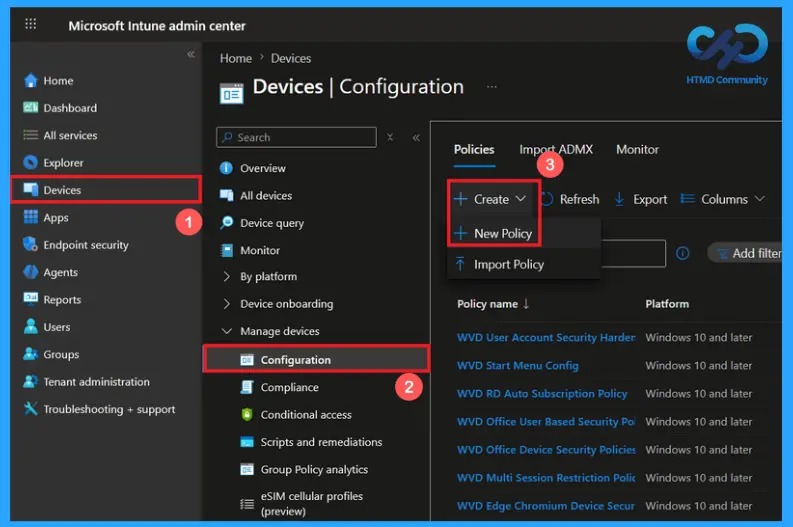This screenshot has width=793, height=527.
Task: Click the Compliance icon
Action: click(x=247, y=387)
